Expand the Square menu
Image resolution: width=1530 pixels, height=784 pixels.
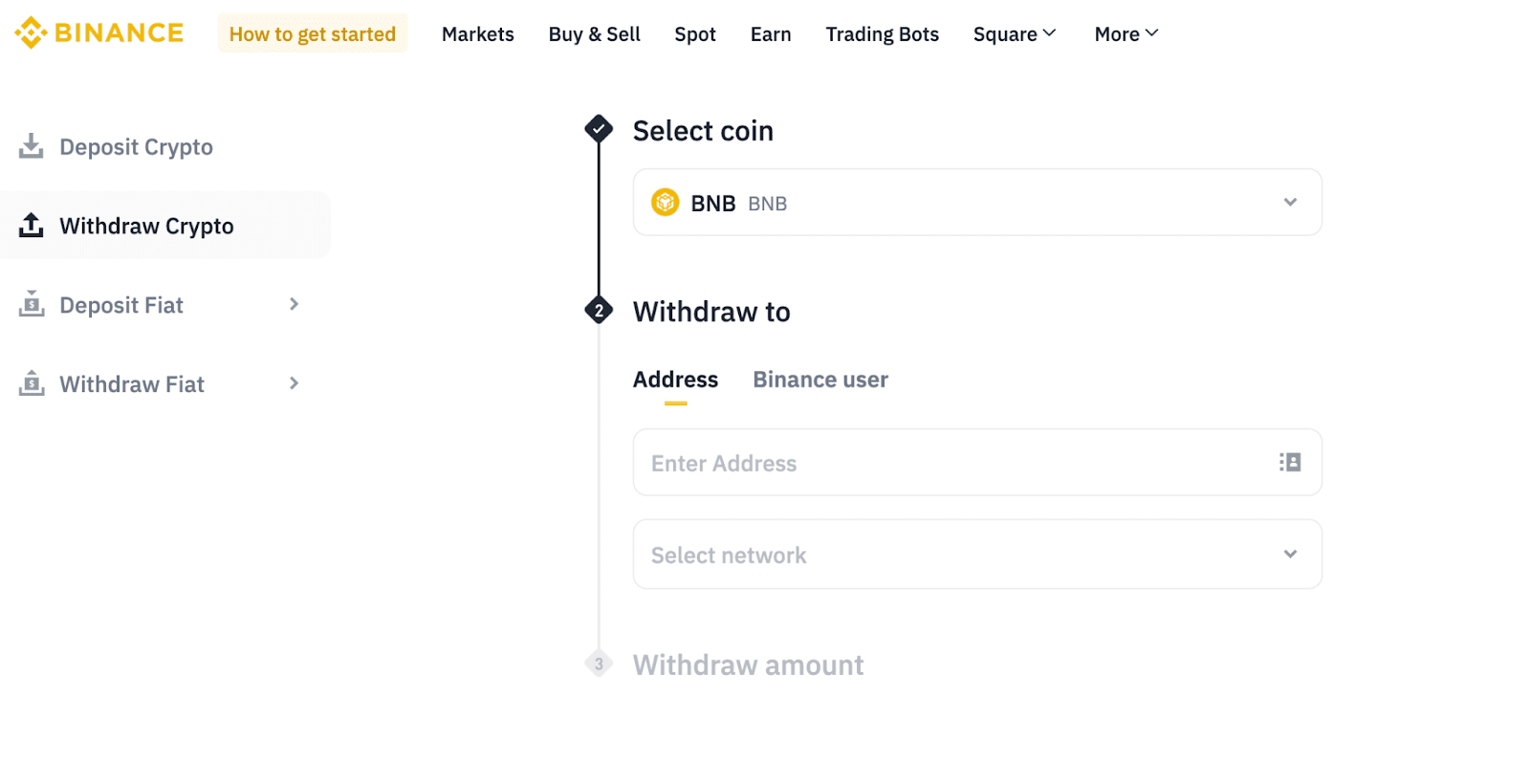[1015, 34]
